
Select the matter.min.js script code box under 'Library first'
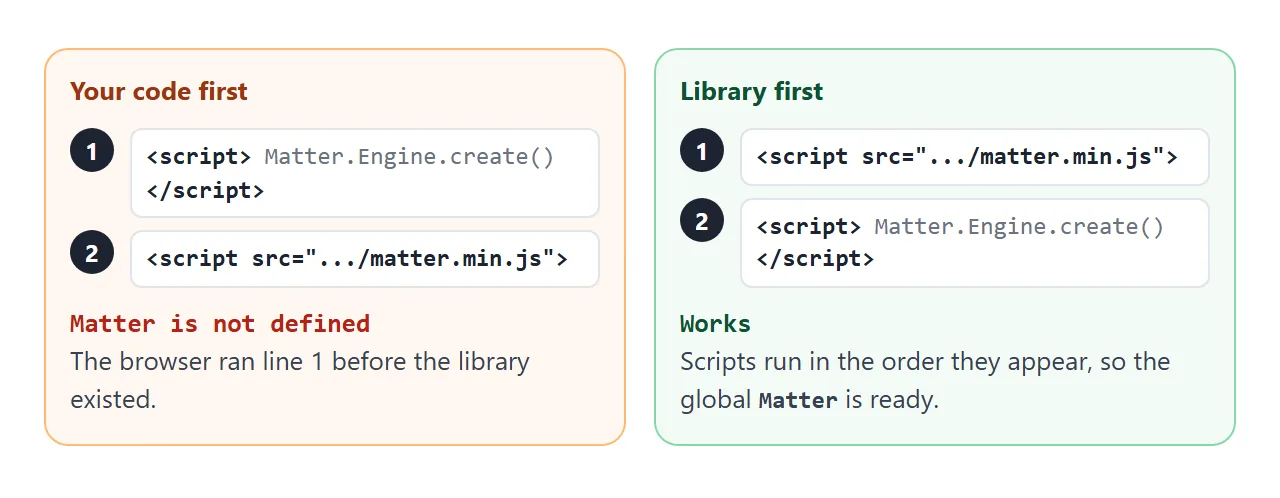coord(975,157)
